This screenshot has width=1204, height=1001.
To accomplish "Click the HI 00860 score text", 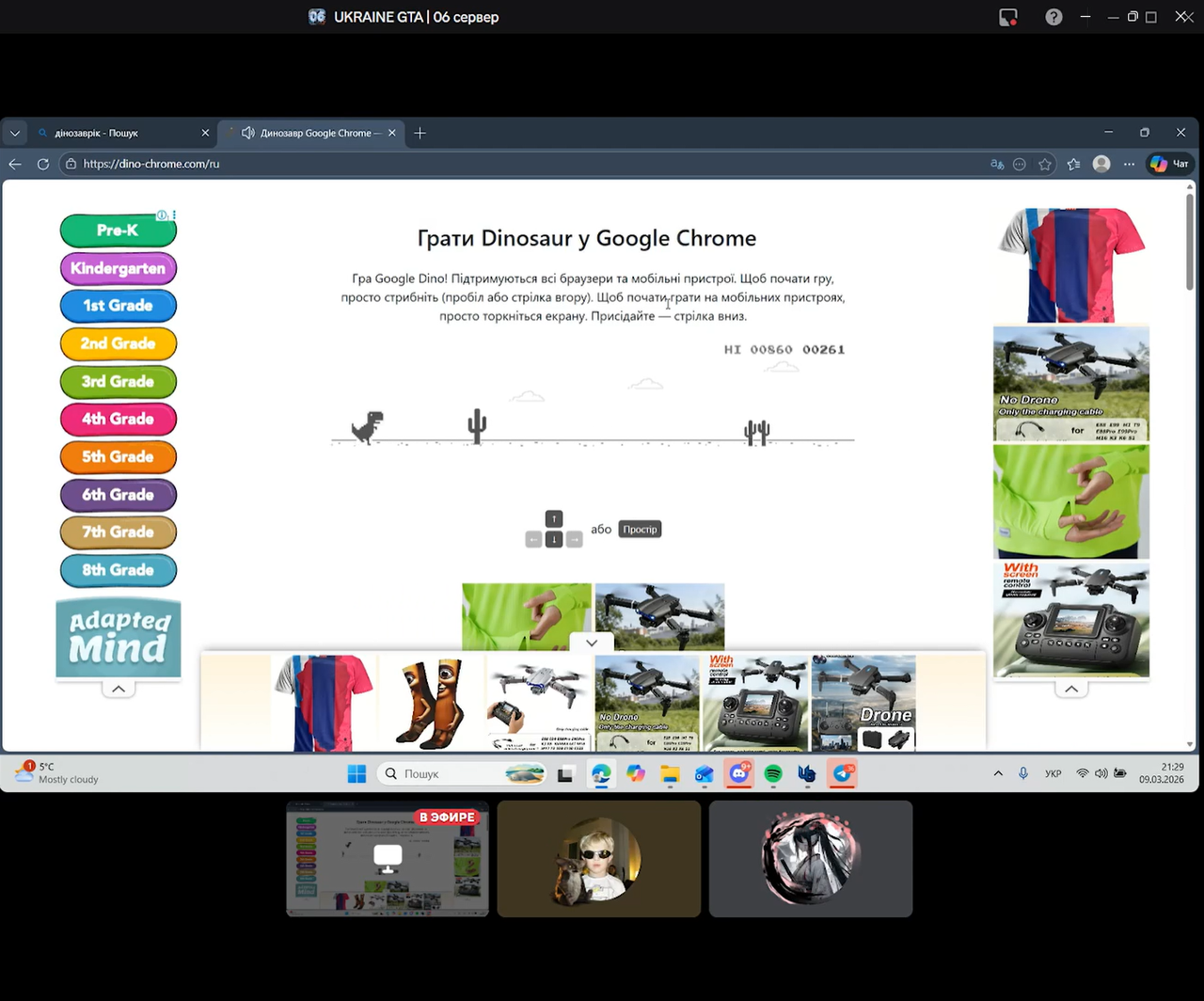I will pyautogui.click(x=758, y=349).
